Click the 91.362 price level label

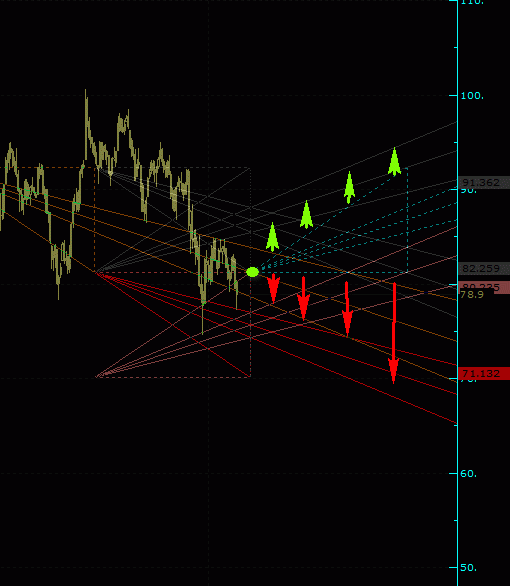tap(484, 182)
